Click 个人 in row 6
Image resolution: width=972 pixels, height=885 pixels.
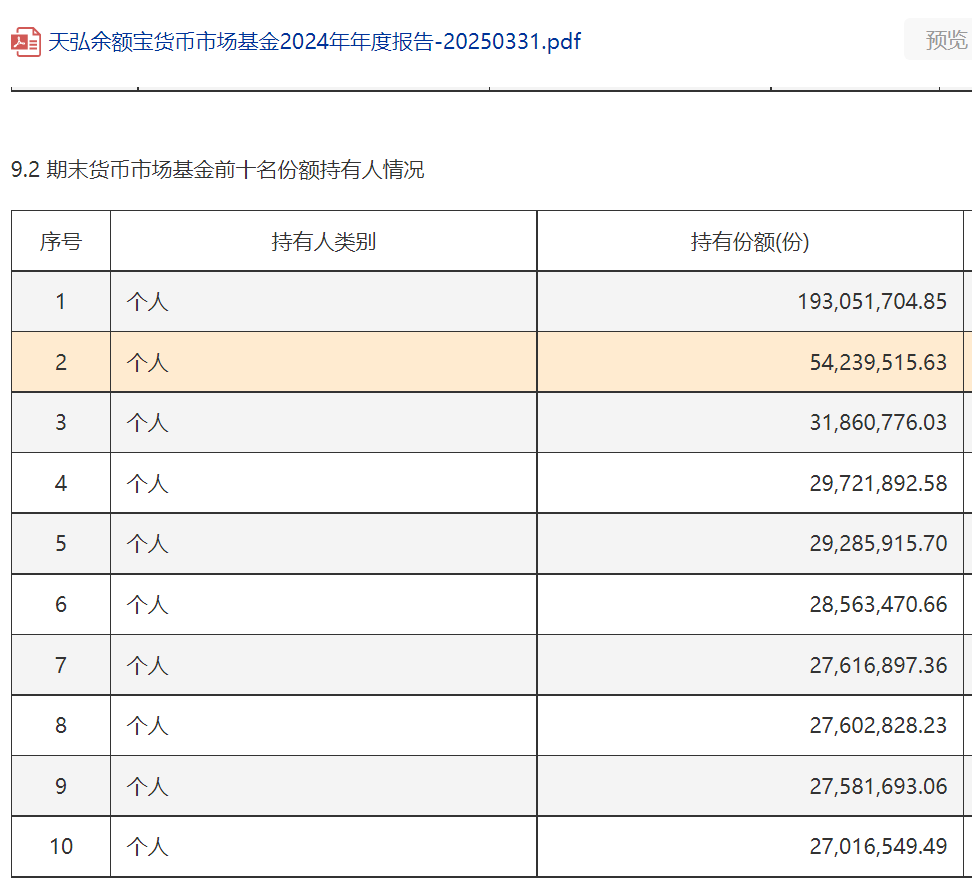tap(148, 604)
